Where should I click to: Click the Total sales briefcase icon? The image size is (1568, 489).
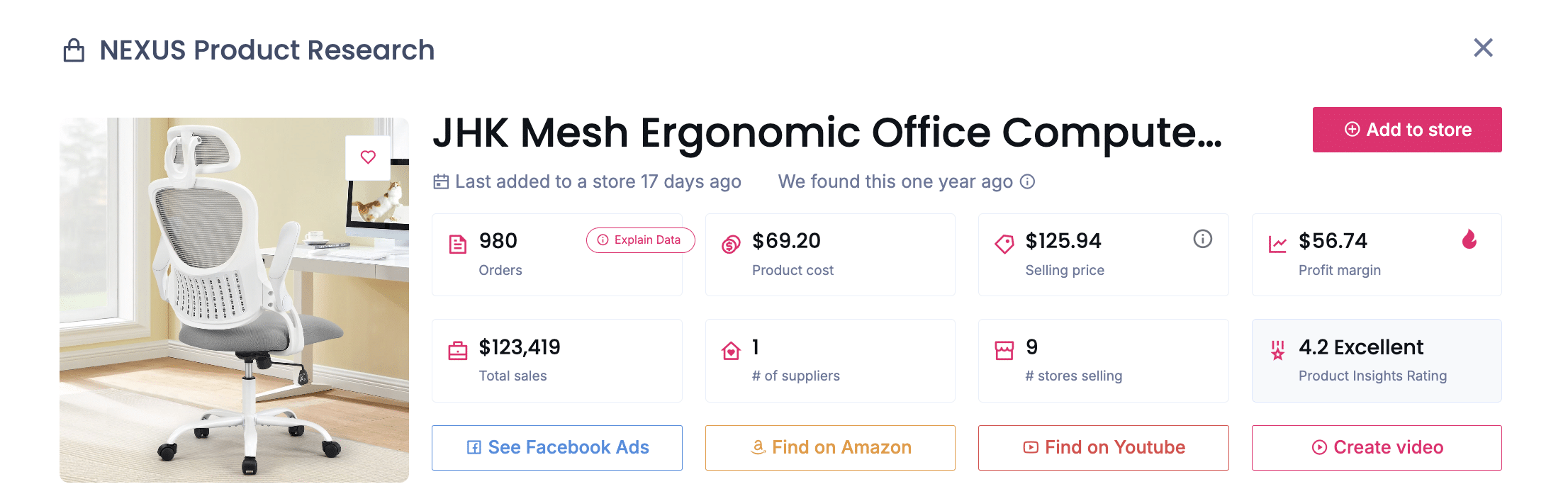(458, 351)
